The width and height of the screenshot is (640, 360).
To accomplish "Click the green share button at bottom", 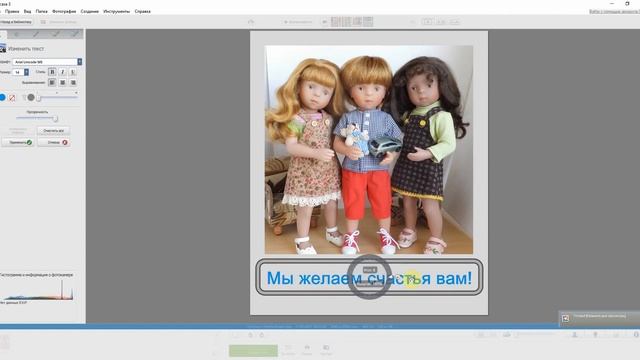I will [253, 350].
